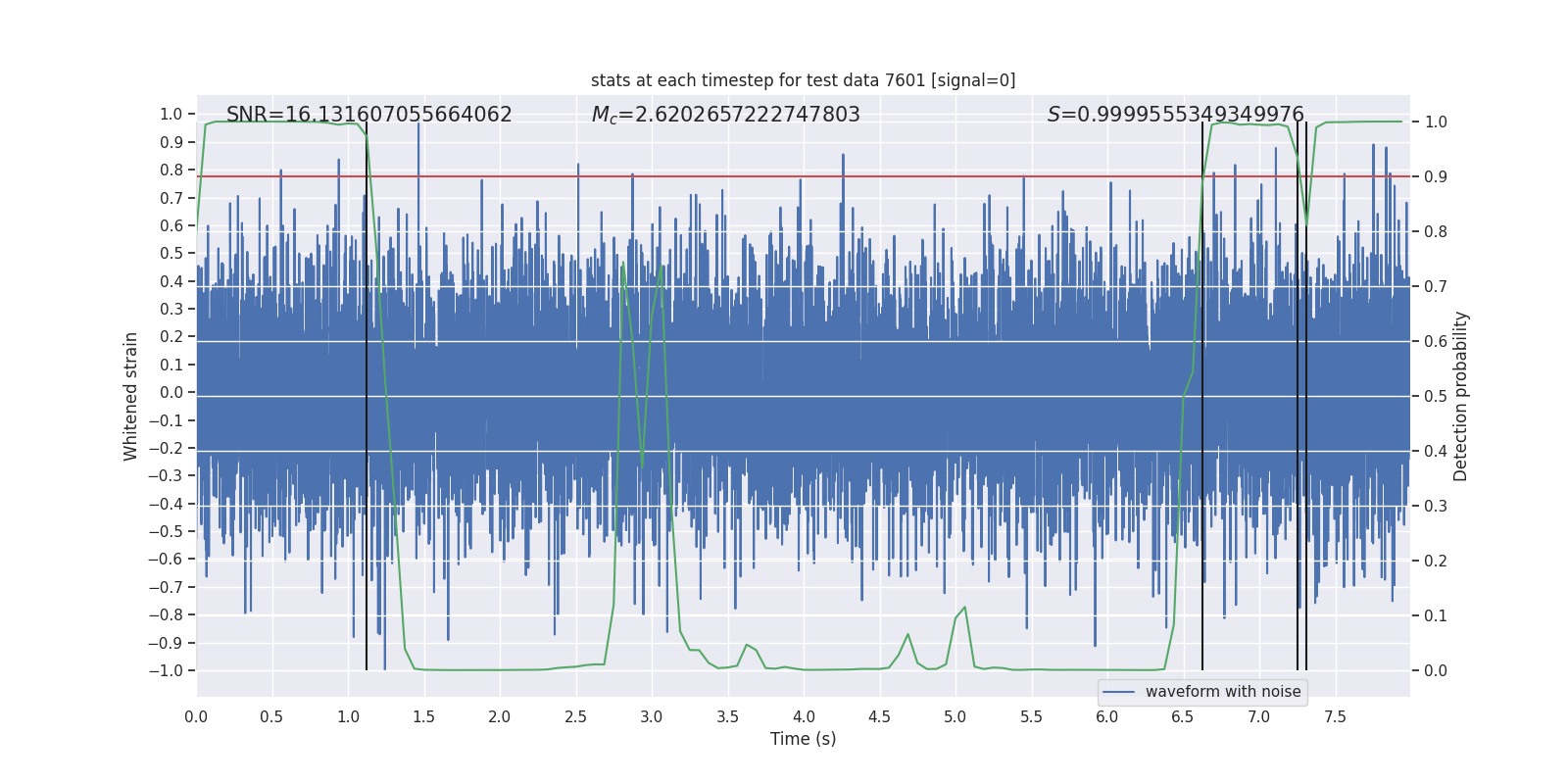
Task: Click the 0.0 tick on the Whitened strain axis
Action: click(171, 393)
